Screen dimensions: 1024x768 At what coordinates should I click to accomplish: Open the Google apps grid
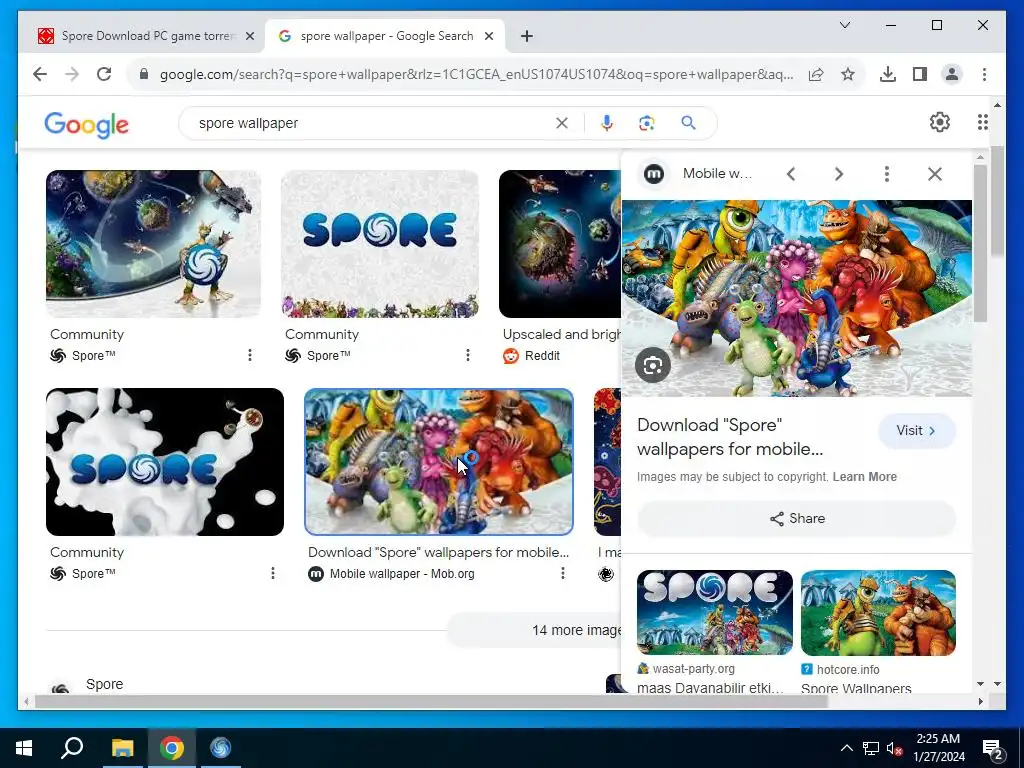(983, 122)
